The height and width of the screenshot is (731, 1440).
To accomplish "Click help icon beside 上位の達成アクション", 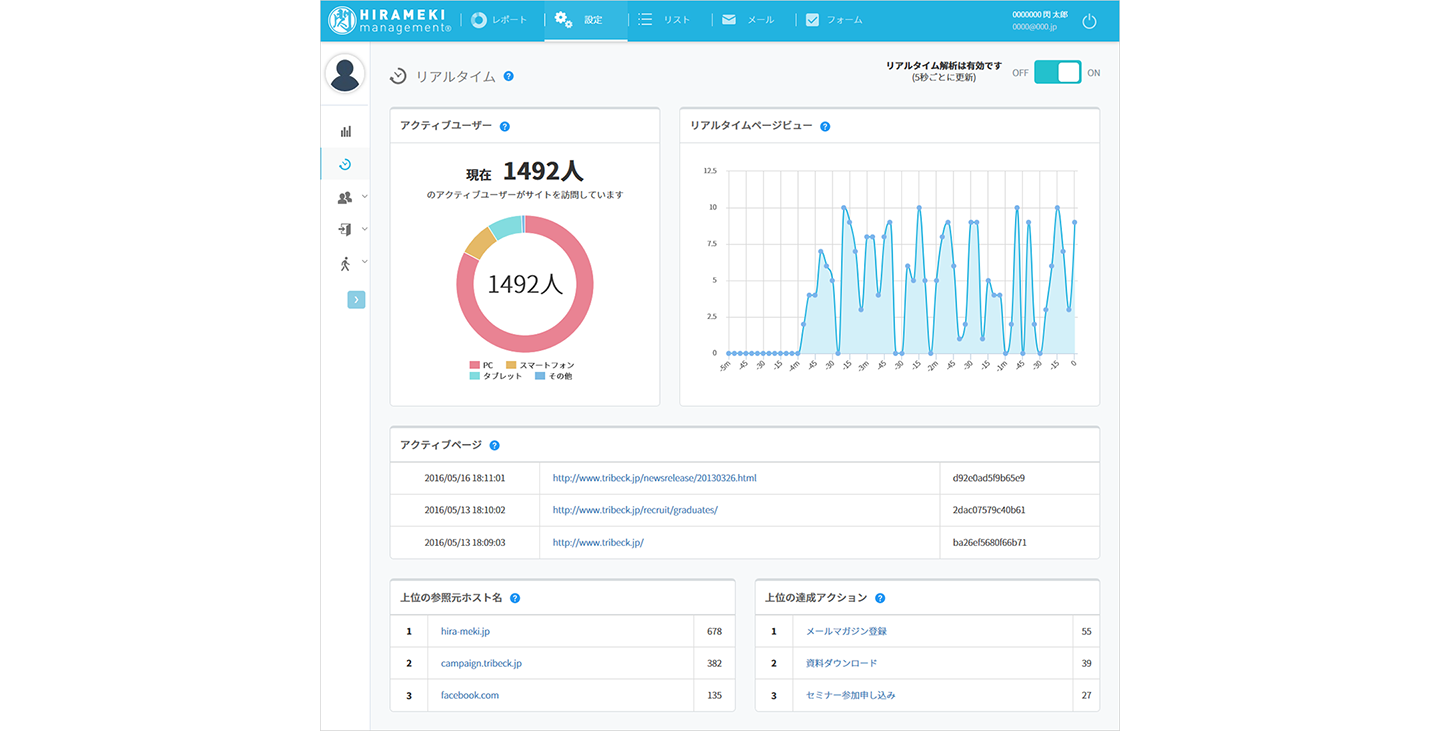I will [x=880, y=598].
